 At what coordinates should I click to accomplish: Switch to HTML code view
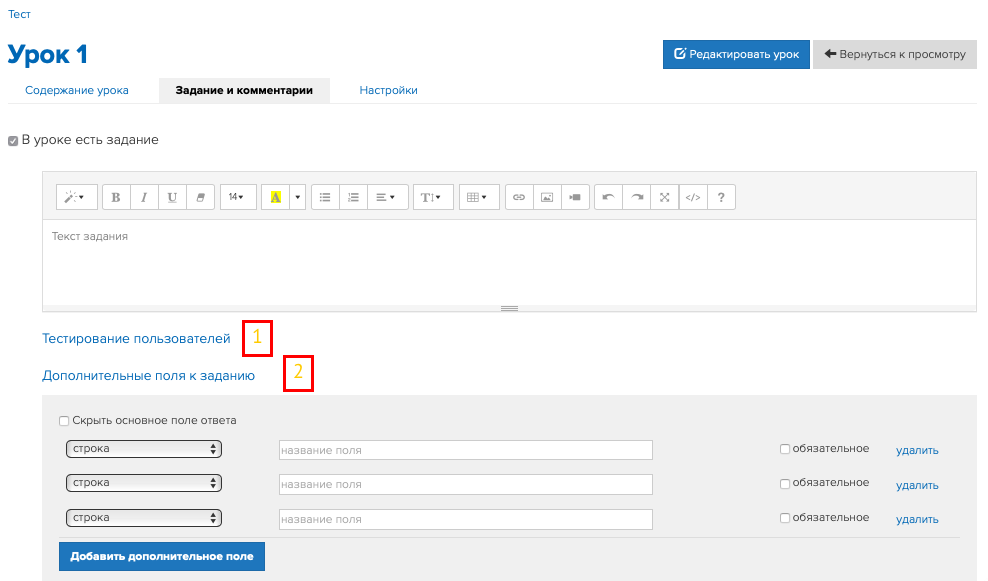click(693, 197)
